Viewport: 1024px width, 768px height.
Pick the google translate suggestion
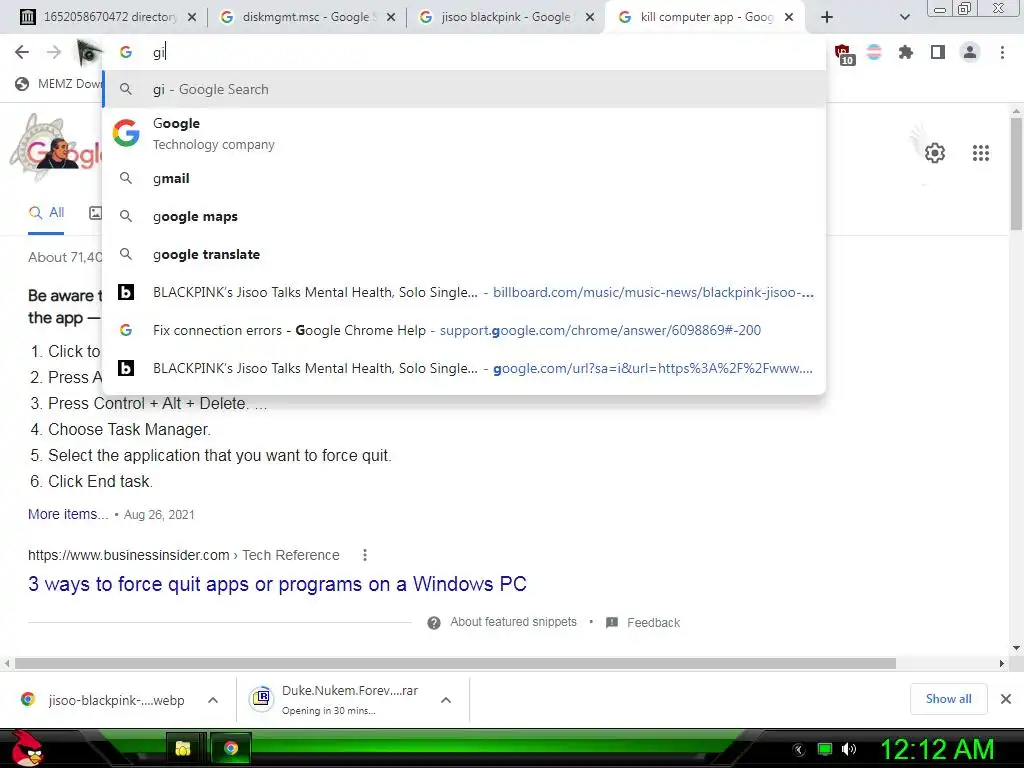click(x=464, y=254)
